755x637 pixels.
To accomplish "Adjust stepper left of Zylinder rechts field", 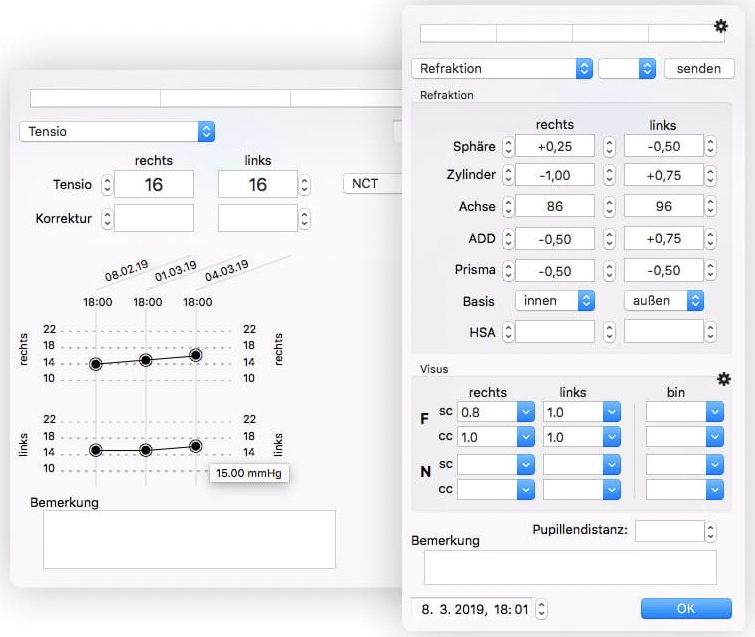I will click(x=508, y=175).
